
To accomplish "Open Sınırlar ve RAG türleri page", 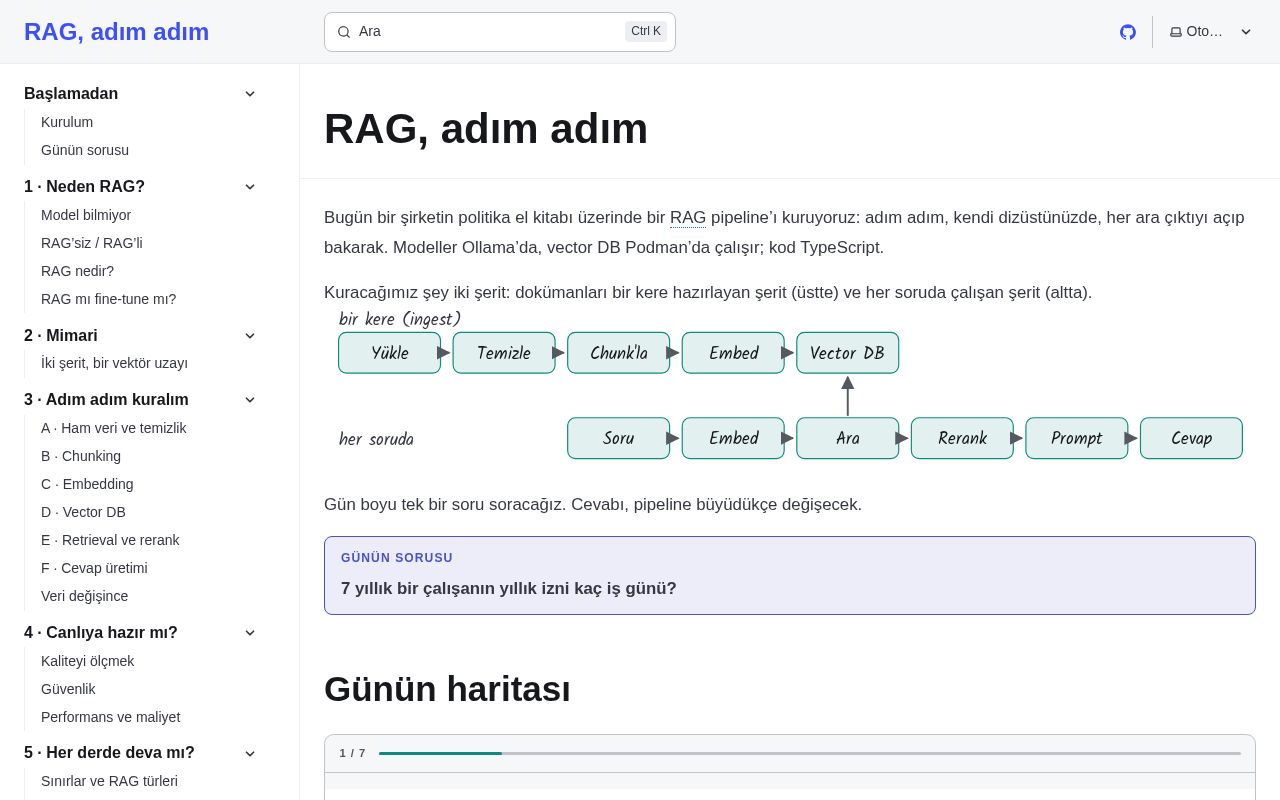I will pyautogui.click(x=109, y=781).
